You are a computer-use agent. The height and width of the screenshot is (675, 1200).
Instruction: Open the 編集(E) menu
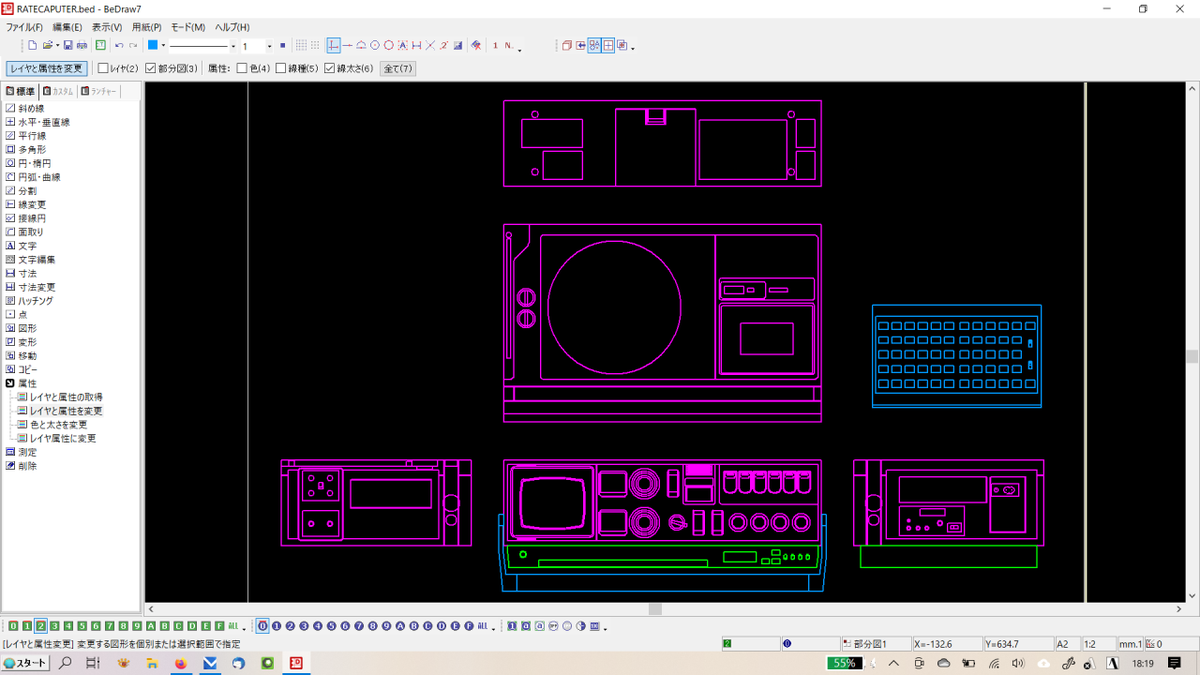click(x=67, y=27)
